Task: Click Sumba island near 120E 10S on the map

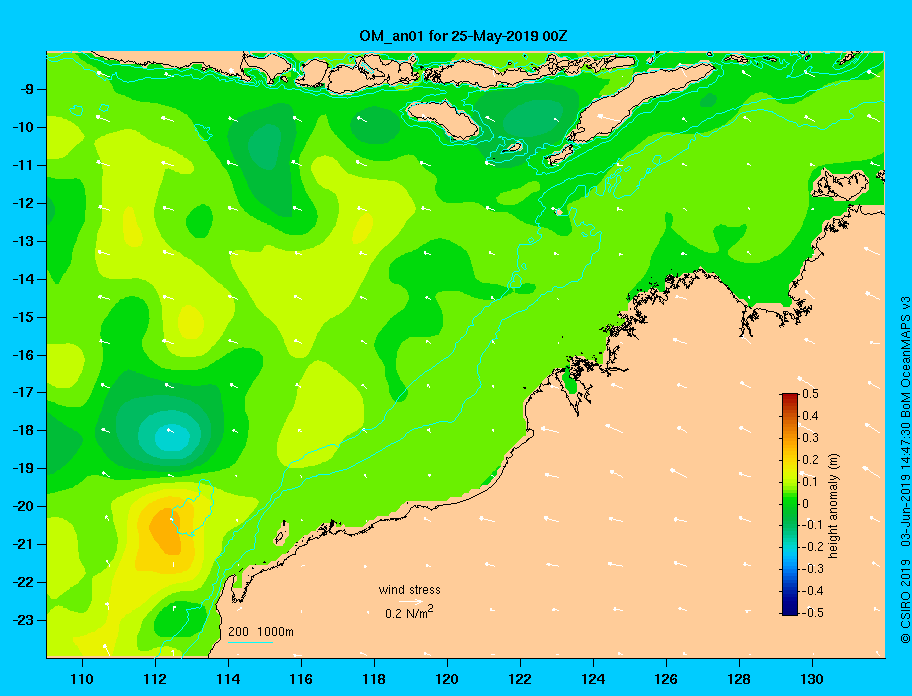Action: point(443,120)
